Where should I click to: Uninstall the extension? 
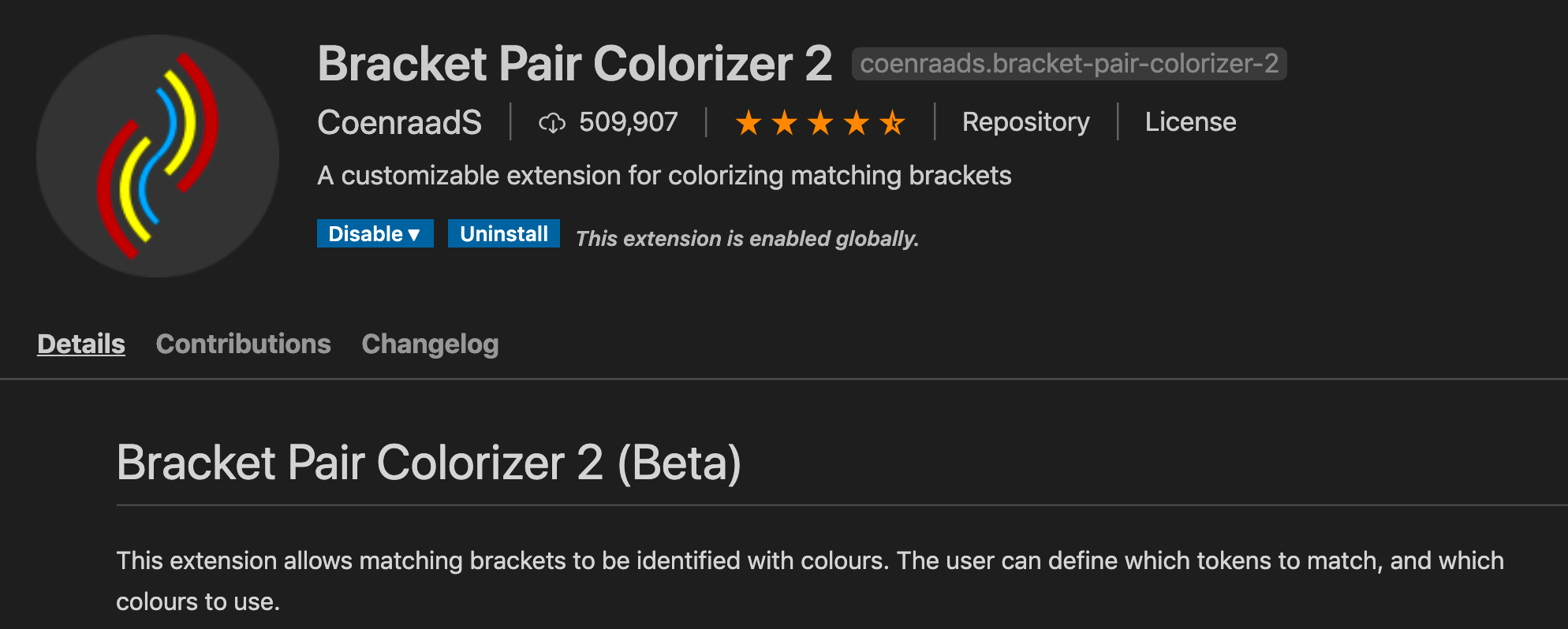click(x=503, y=233)
